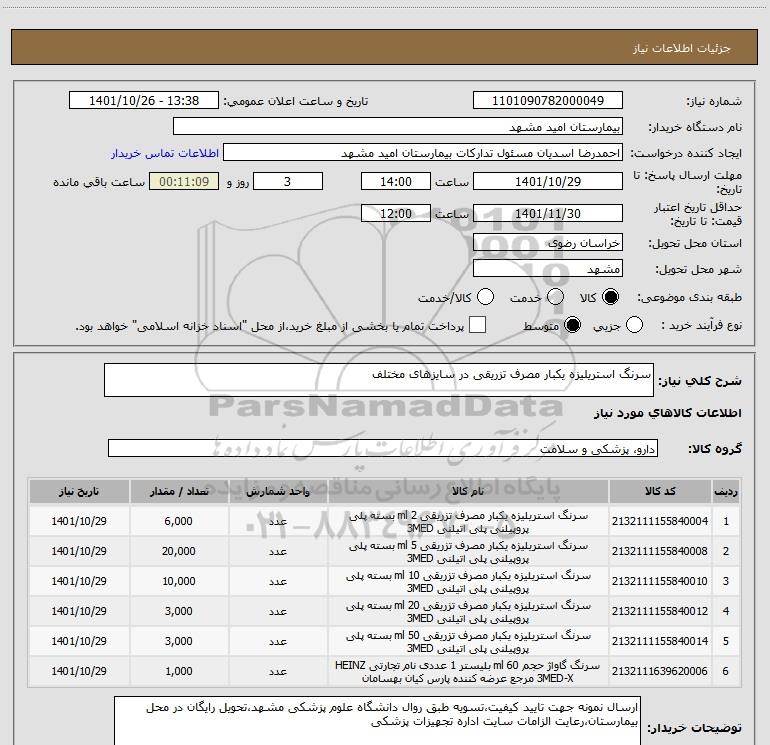
Task: Choose the جزیی purchase process radio
Action: [x=634, y=325]
